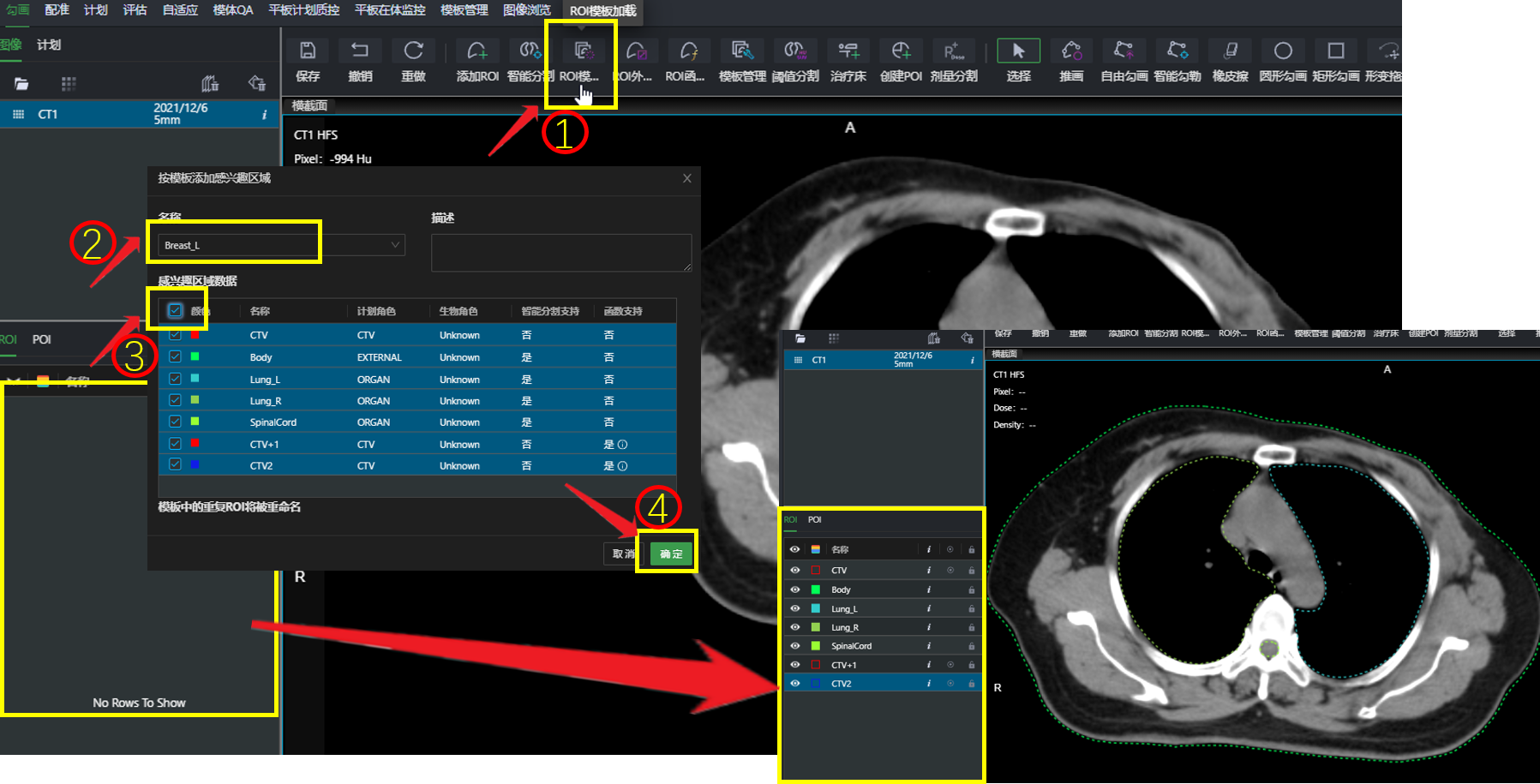Viewport: 1540px width, 784px height.
Task: Click the info icon on CT1 row
Action: click(x=264, y=114)
